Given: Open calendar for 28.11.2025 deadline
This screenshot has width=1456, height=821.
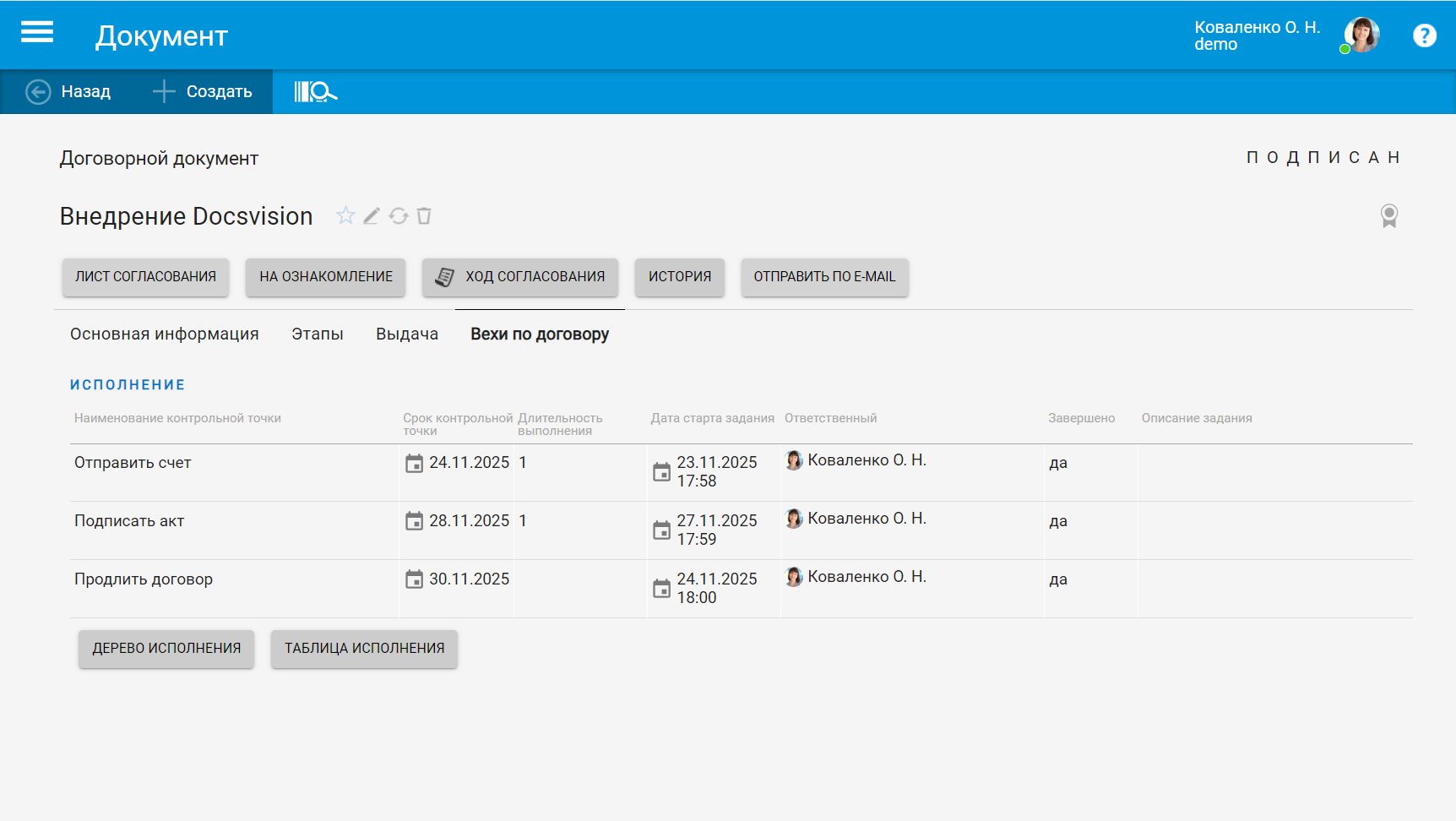Looking at the screenshot, I should (x=414, y=521).
